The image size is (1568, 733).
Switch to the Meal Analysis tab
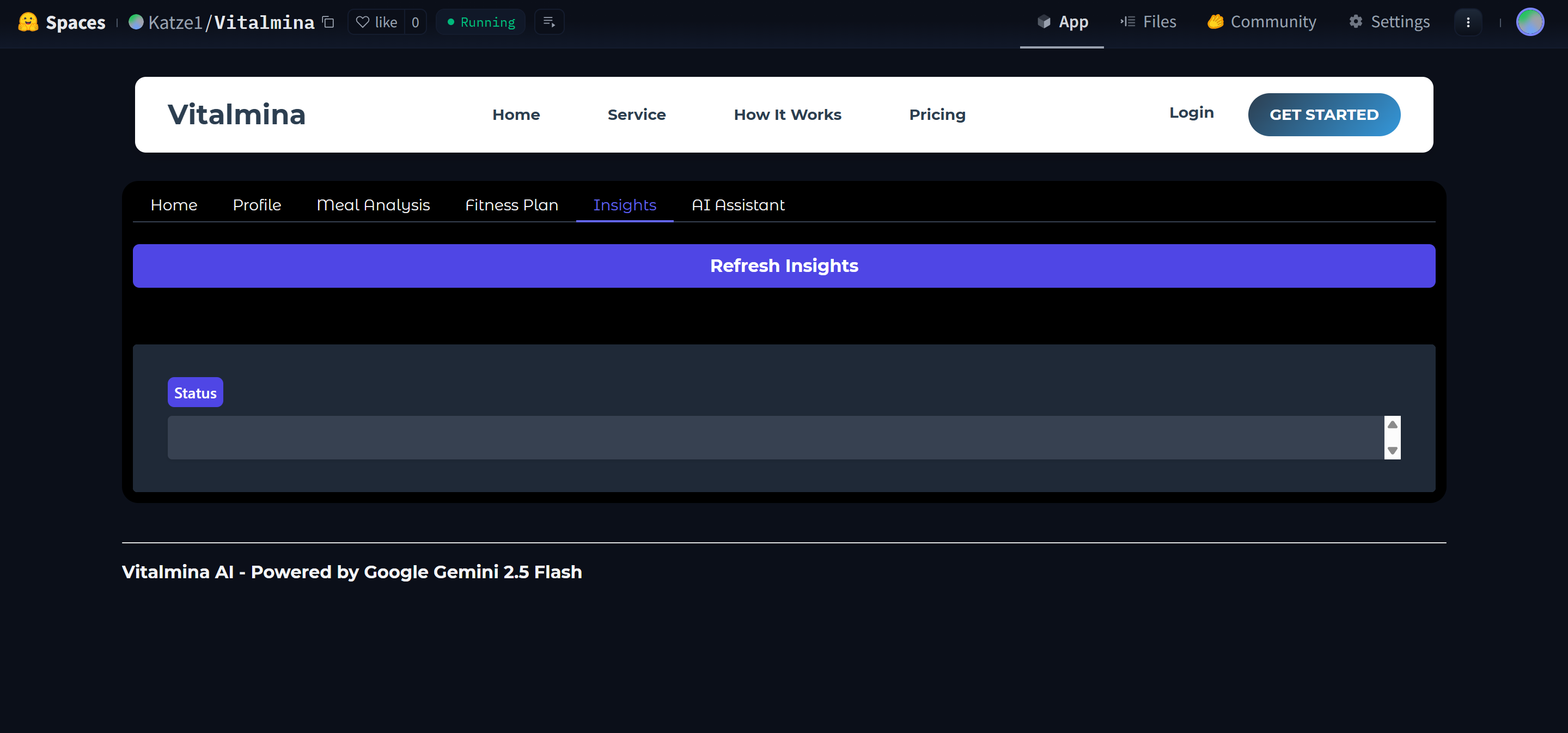click(x=373, y=205)
